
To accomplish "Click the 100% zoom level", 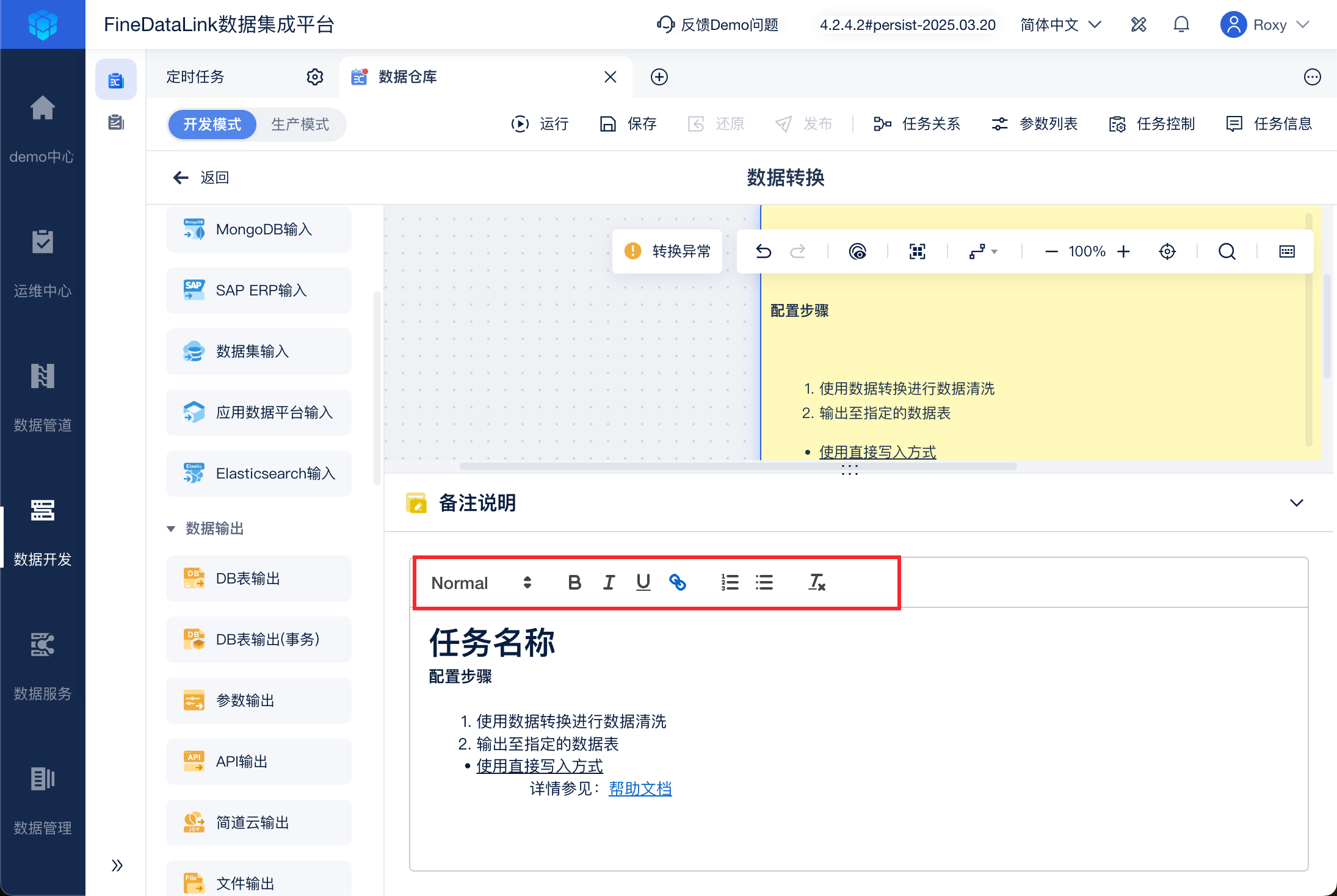I will pyautogui.click(x=1087, y=251).
